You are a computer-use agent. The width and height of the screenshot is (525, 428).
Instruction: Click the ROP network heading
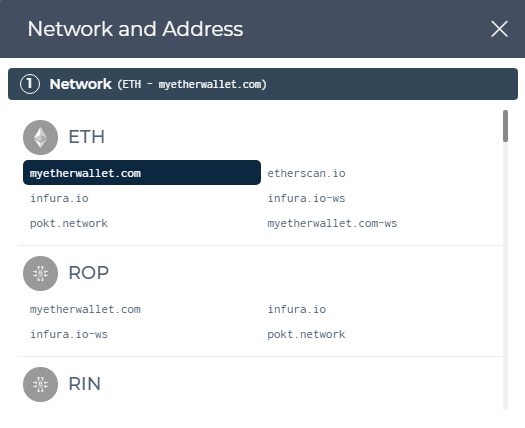point(88,273)
